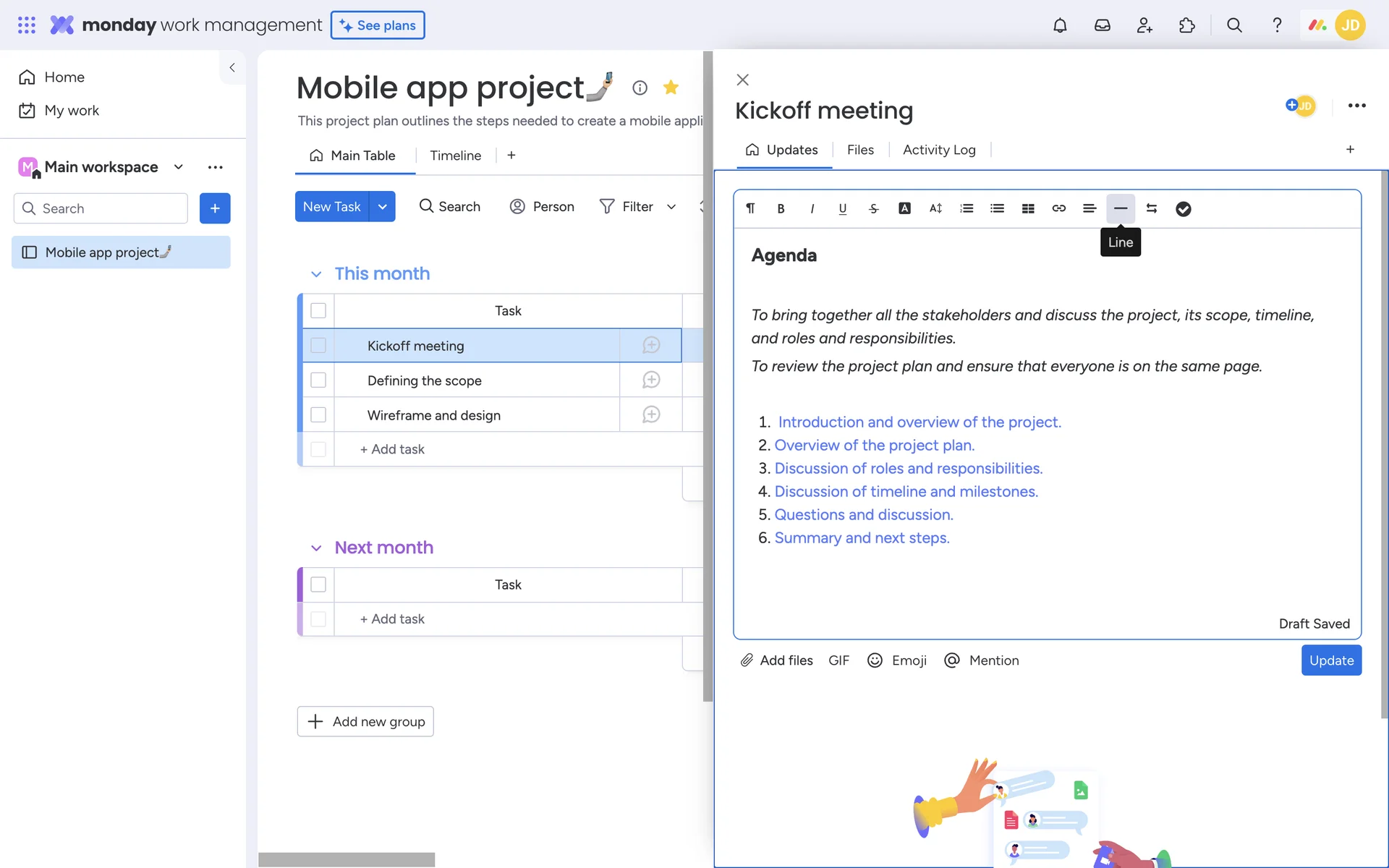Tick the Wireframe and design checkbox
The width and height of the screenshot is (1389, 868).
pos(318,415)
